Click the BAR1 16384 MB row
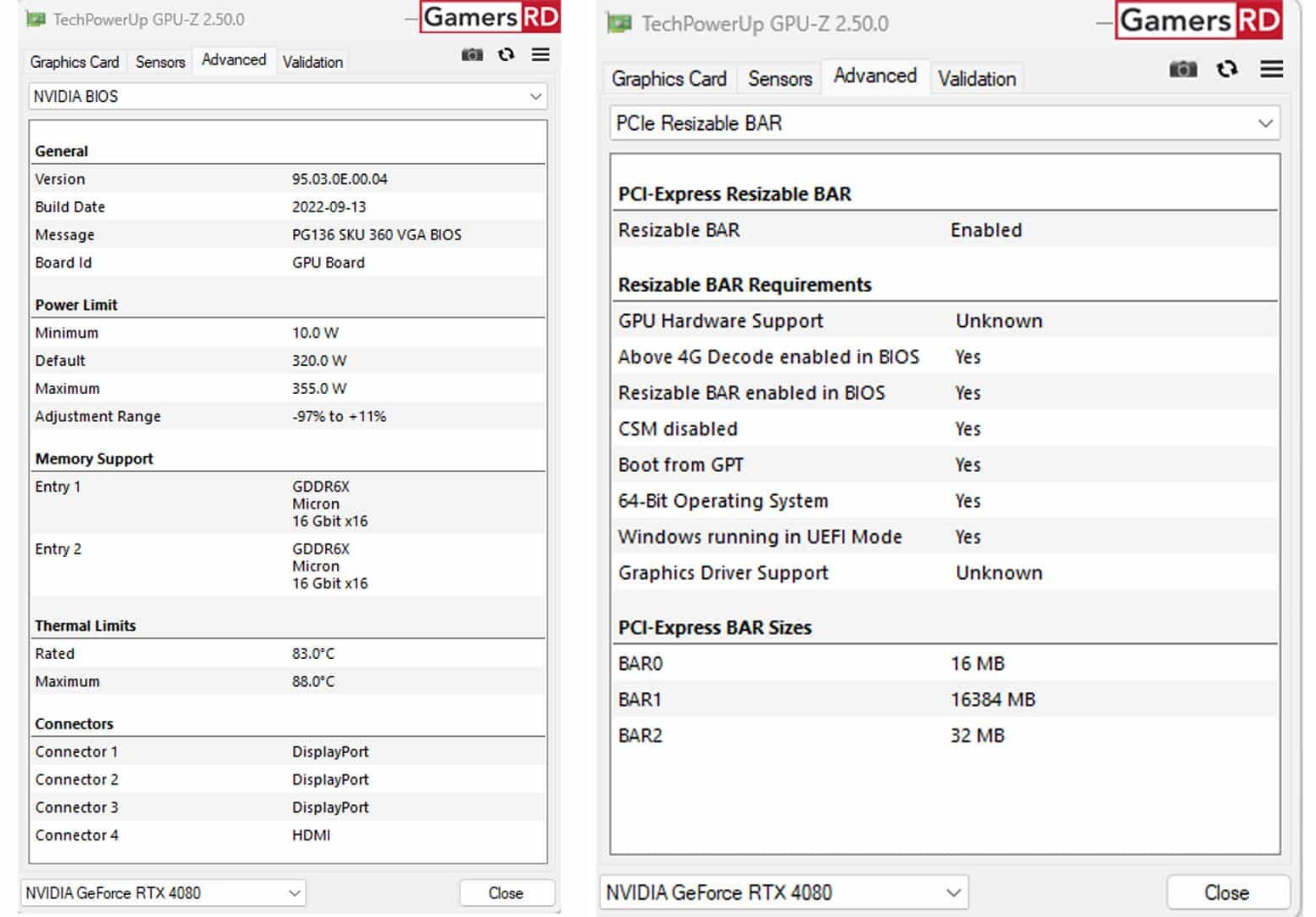 click(x=945, y=700)
